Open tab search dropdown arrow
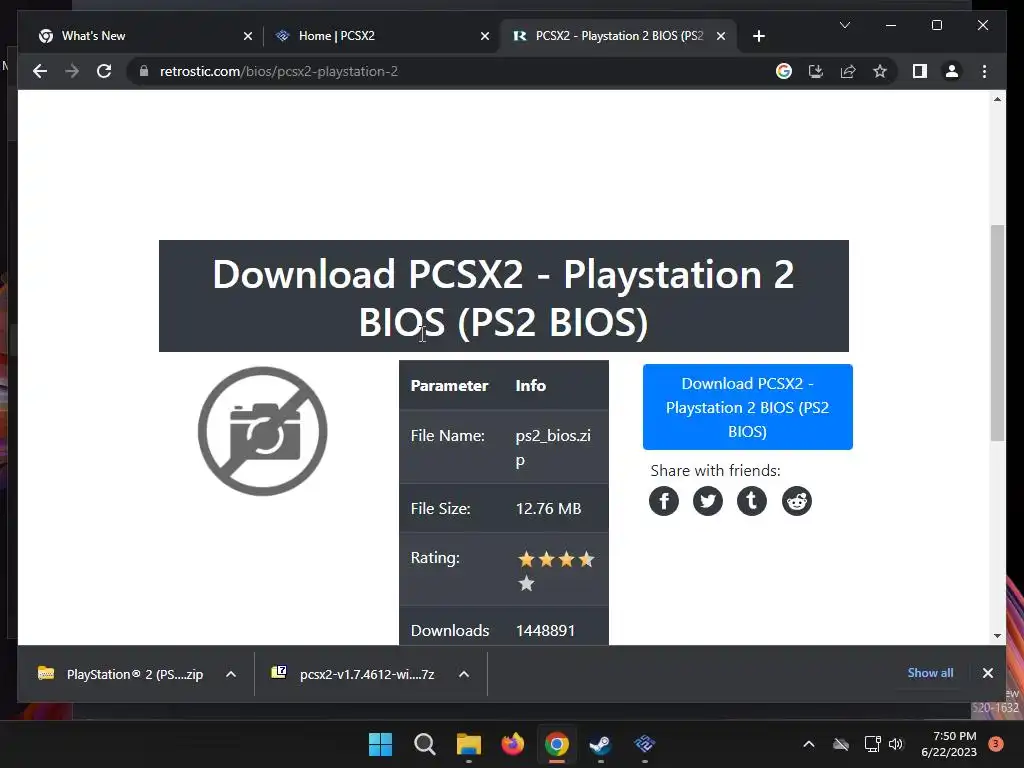Screen dimensions: 1024x768 (844, 25)
